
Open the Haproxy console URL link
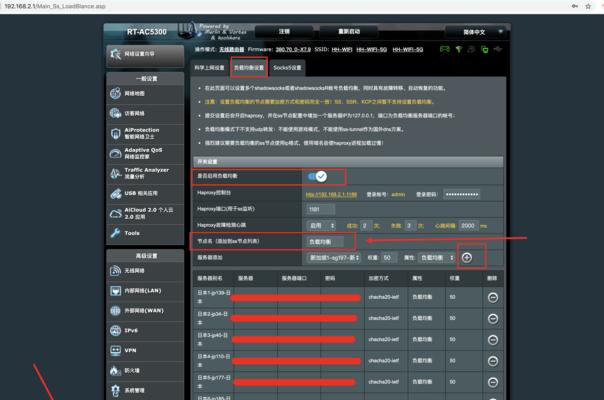(x=331, y=195)
